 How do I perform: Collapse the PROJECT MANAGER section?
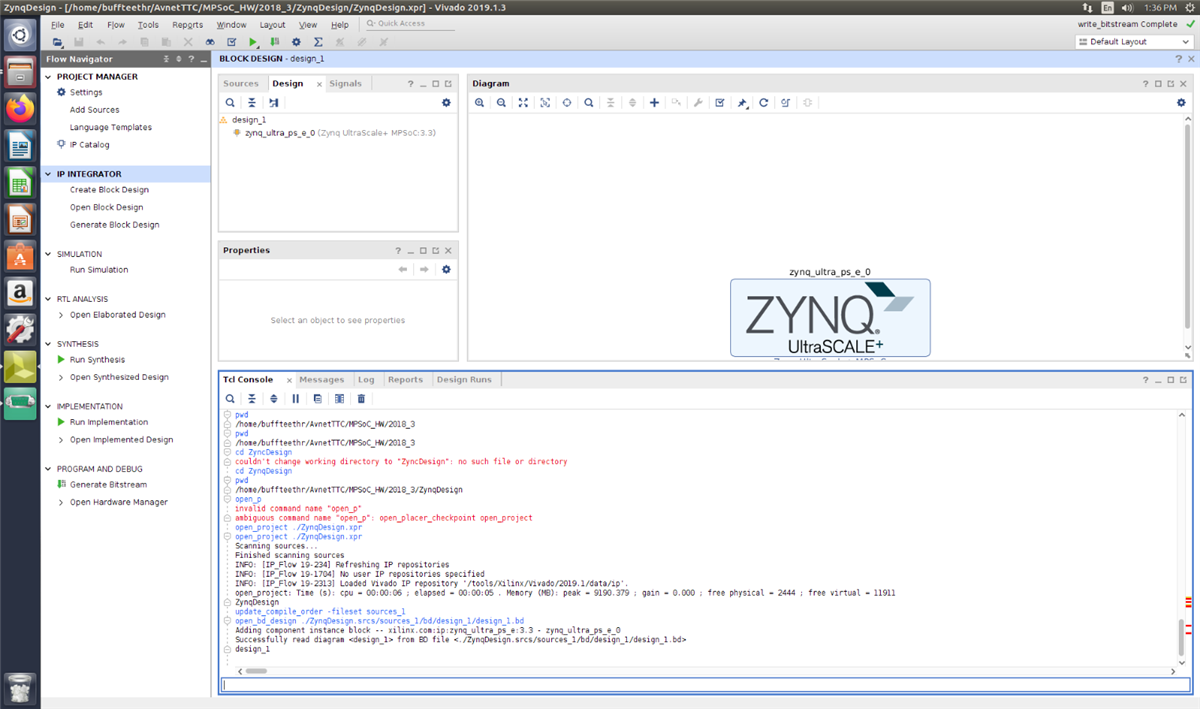(x=50, y=77)
